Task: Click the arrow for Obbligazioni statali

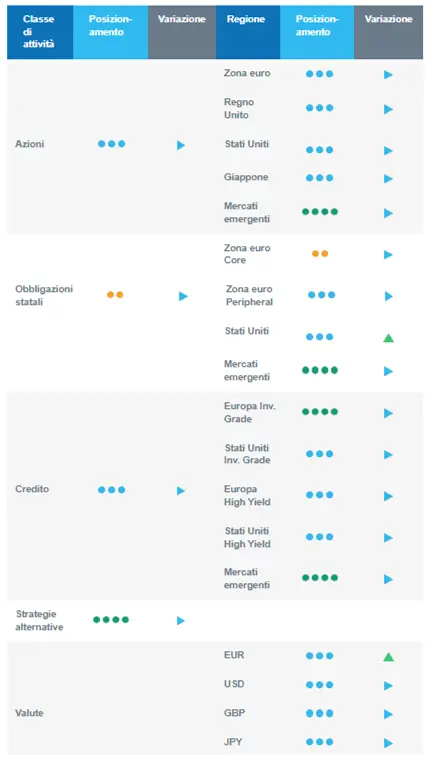Action: [x=183, y=296]
